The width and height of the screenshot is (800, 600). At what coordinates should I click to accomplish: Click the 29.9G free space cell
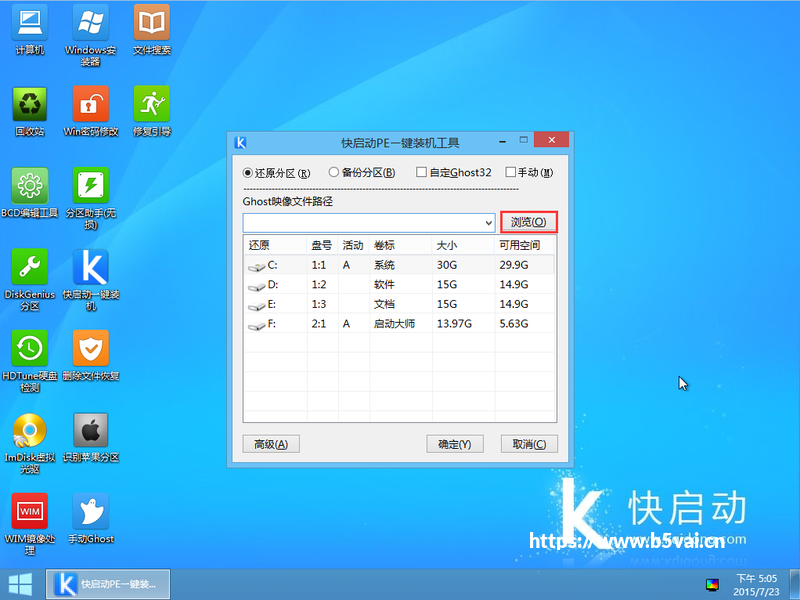pyautogui.click(x=514, y=265)
